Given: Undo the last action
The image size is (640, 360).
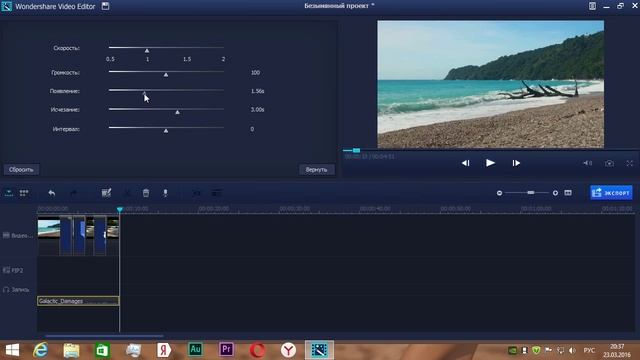Looking at the screenshot, I should (x=52, y=193).
